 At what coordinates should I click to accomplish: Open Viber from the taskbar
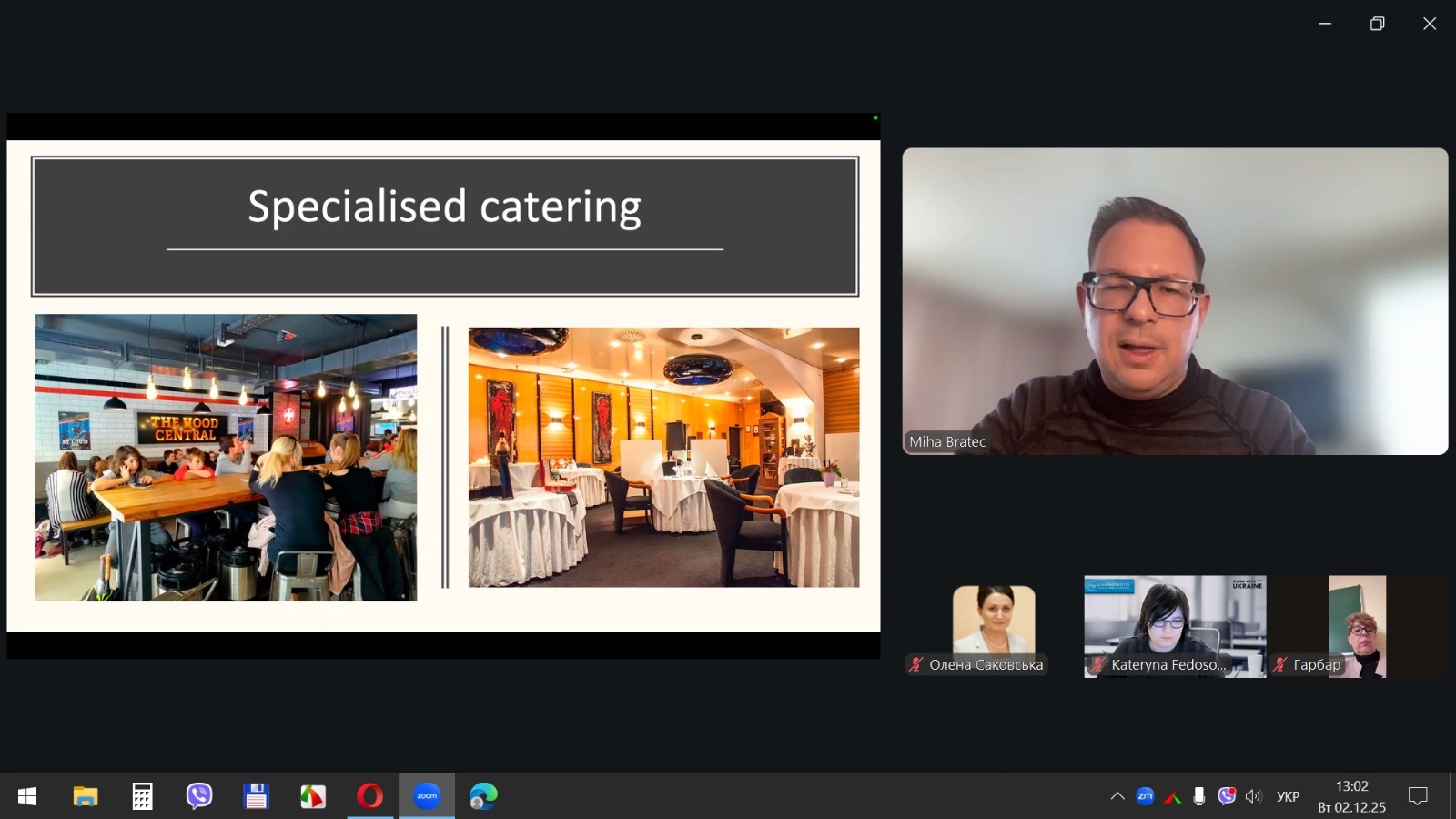pyautogui.click(x=199, y=796)
